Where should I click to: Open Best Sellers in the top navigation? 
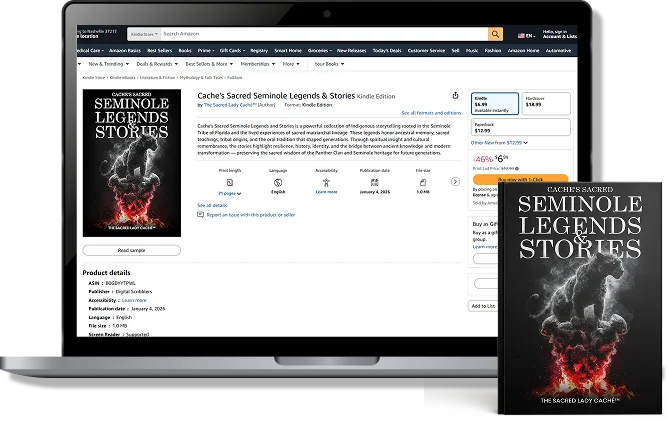pyautogui.click(x=159, y=51)
